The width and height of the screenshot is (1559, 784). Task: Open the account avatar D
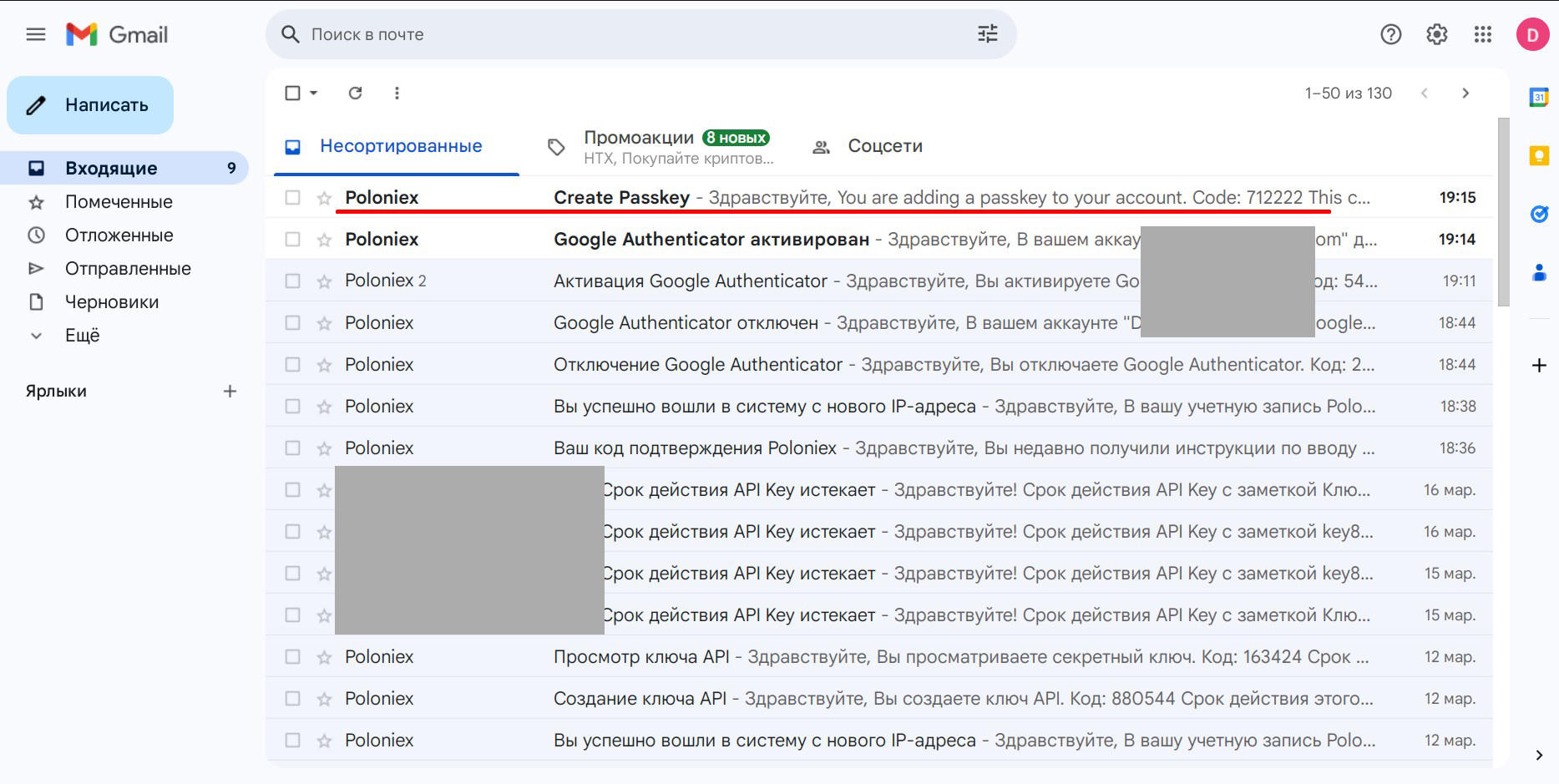click(1532, 34)
